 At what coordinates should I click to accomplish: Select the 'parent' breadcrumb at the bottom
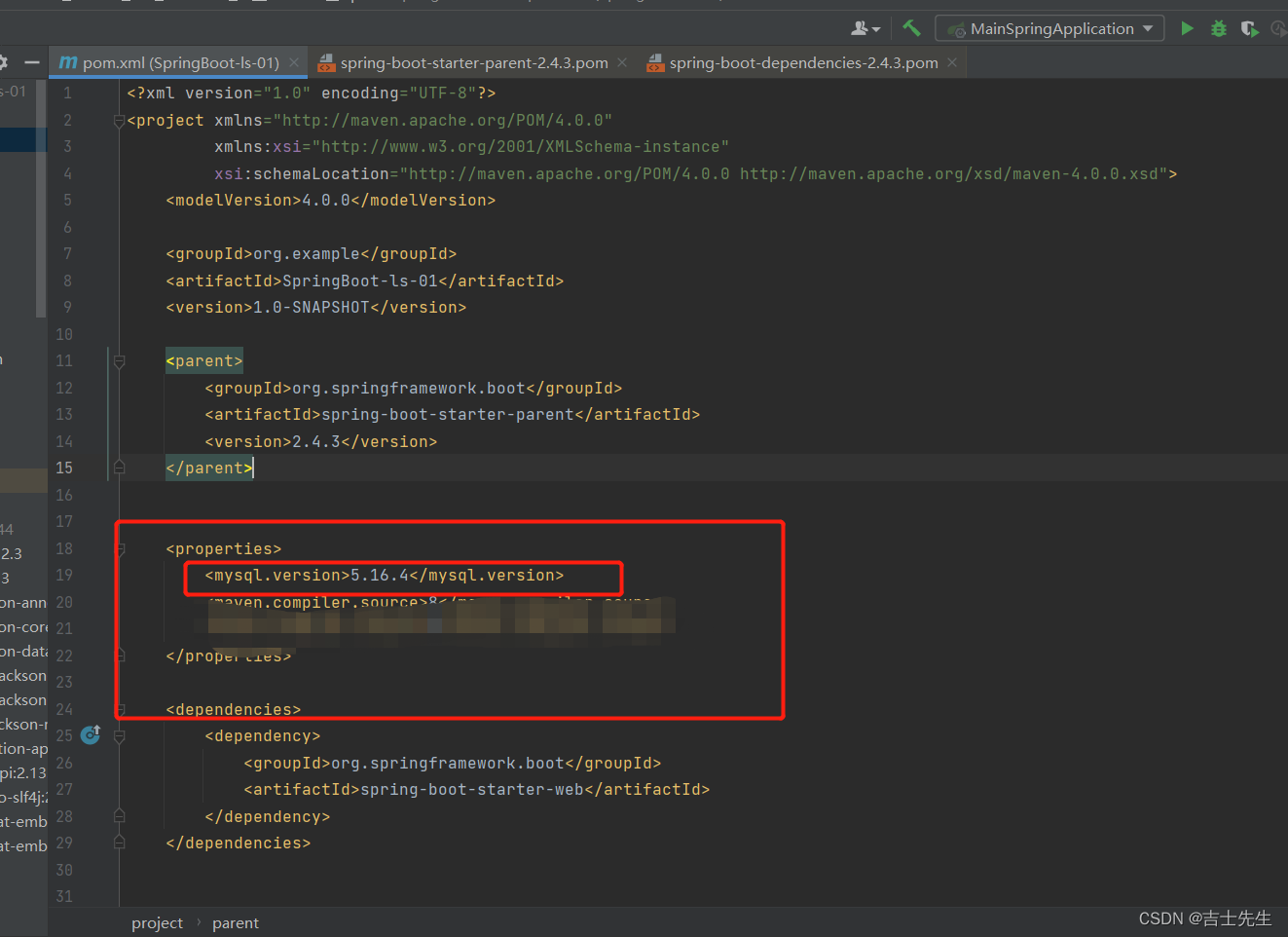236,922
